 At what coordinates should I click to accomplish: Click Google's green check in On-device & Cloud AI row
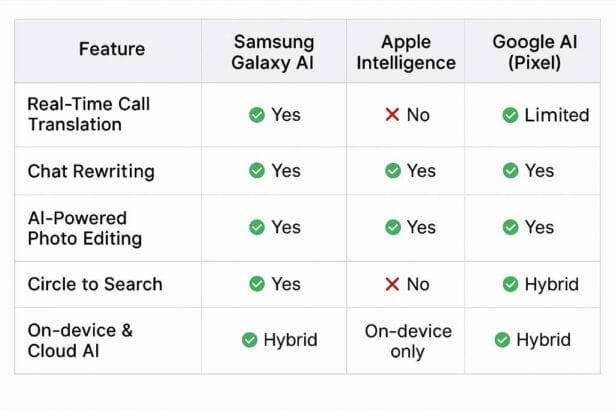tap(502, 340)
